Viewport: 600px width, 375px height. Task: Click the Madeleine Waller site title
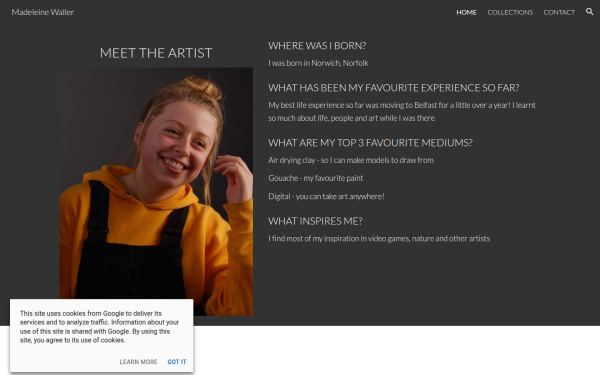(42, 12)
